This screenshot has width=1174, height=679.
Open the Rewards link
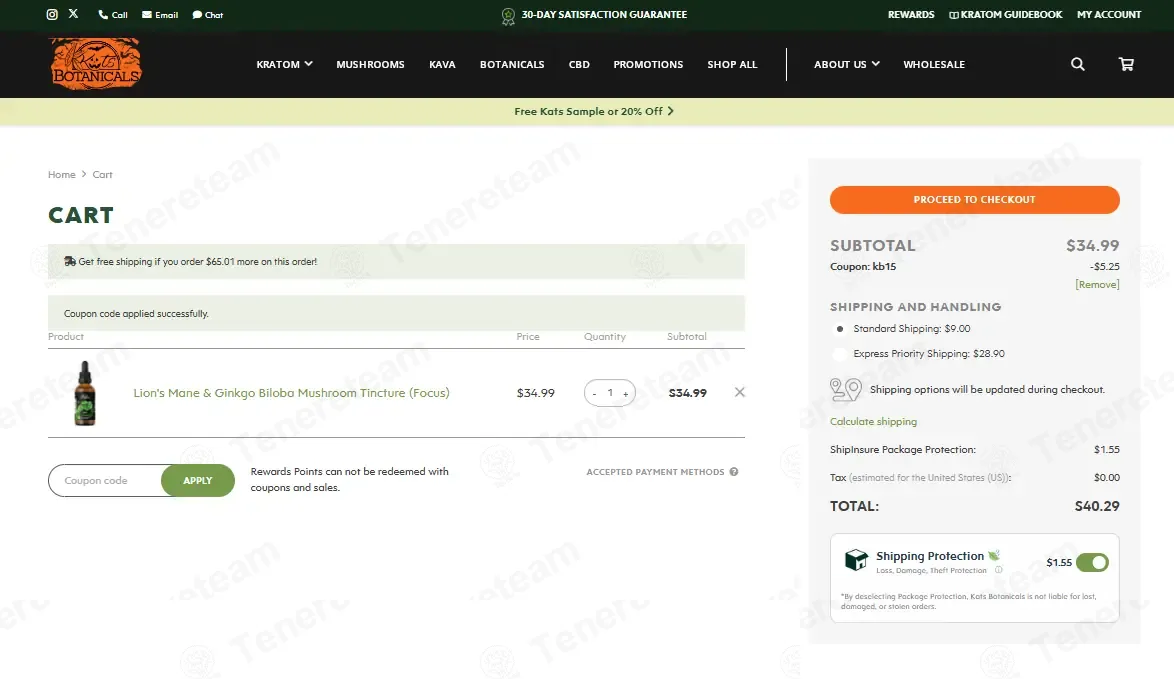911,14
